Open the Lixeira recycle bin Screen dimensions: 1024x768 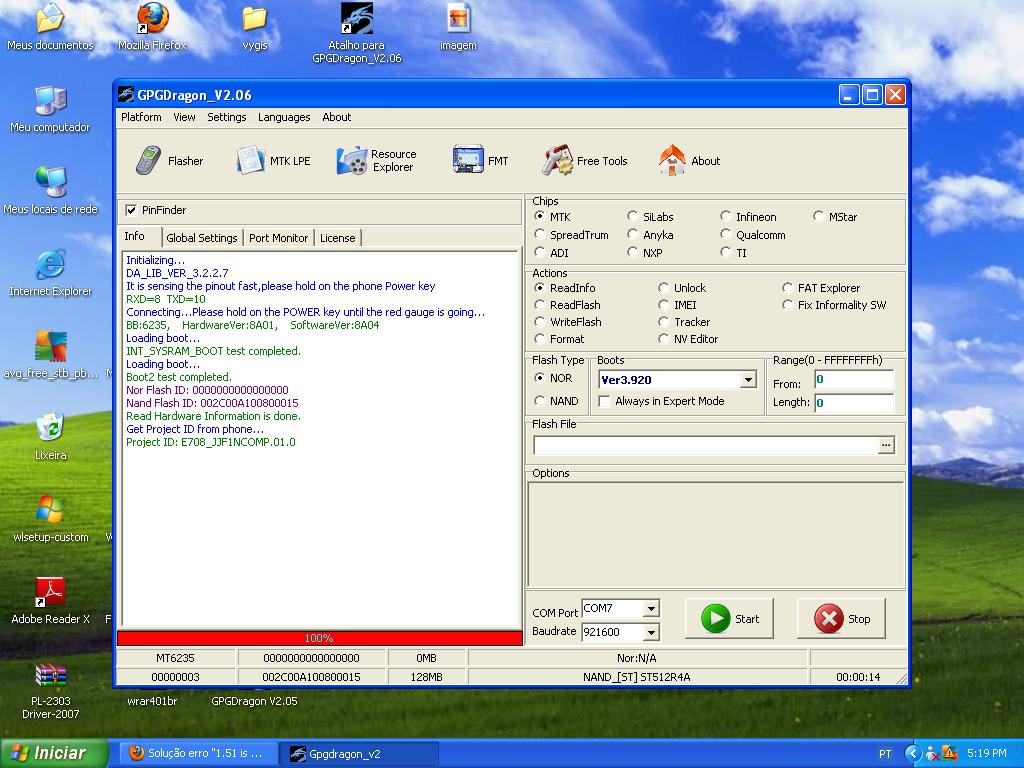point(50,436)
